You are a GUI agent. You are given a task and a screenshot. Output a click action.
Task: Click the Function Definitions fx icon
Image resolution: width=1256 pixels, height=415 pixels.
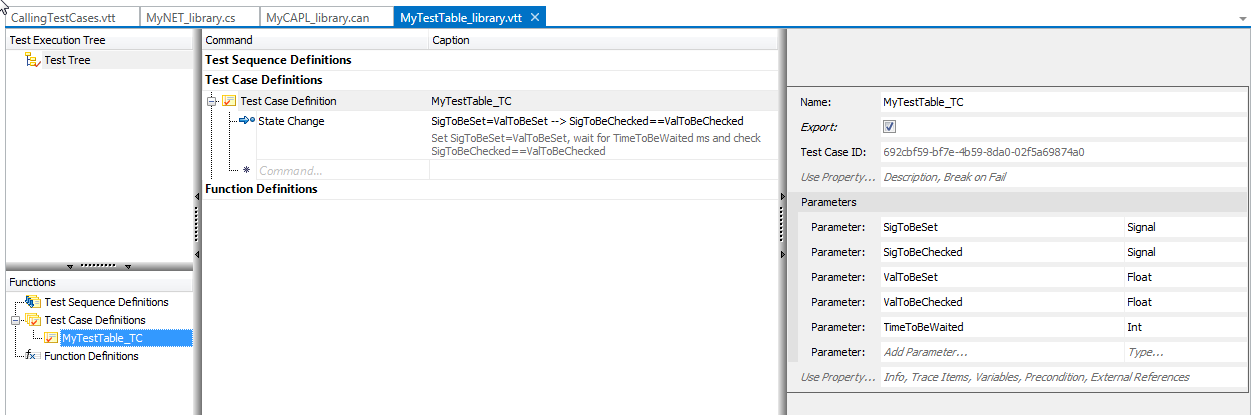(x=32, y=356)
